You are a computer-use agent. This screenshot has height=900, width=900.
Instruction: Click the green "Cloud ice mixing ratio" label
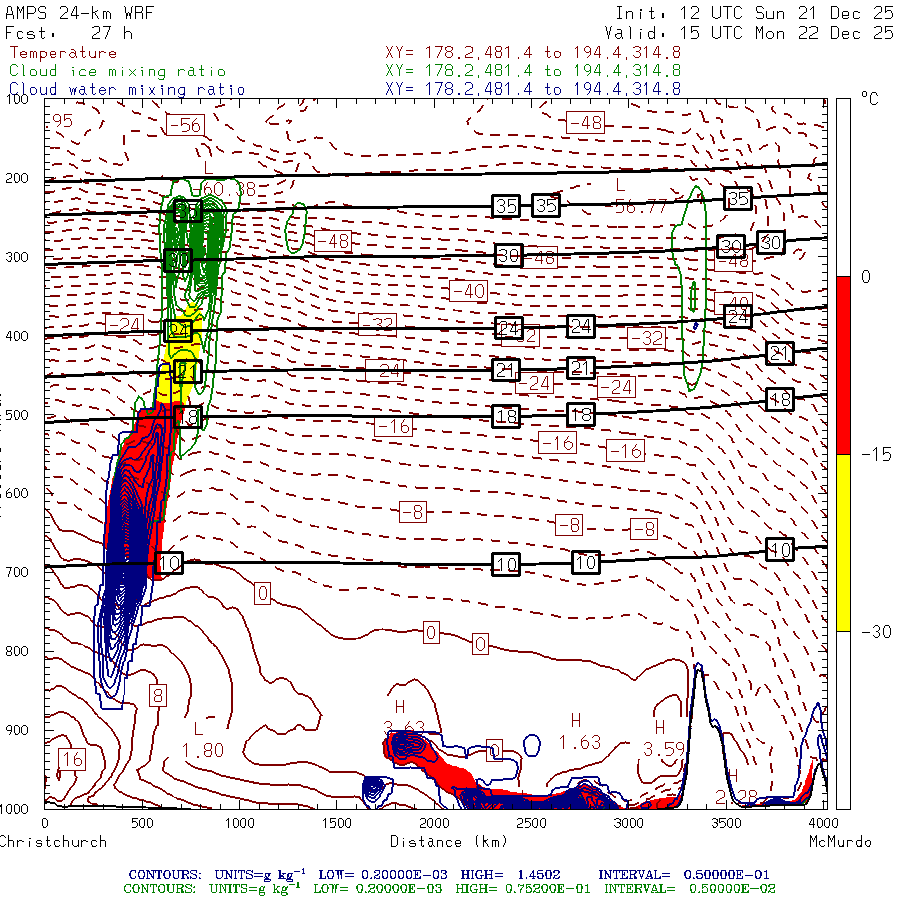[x=118, y=71]
